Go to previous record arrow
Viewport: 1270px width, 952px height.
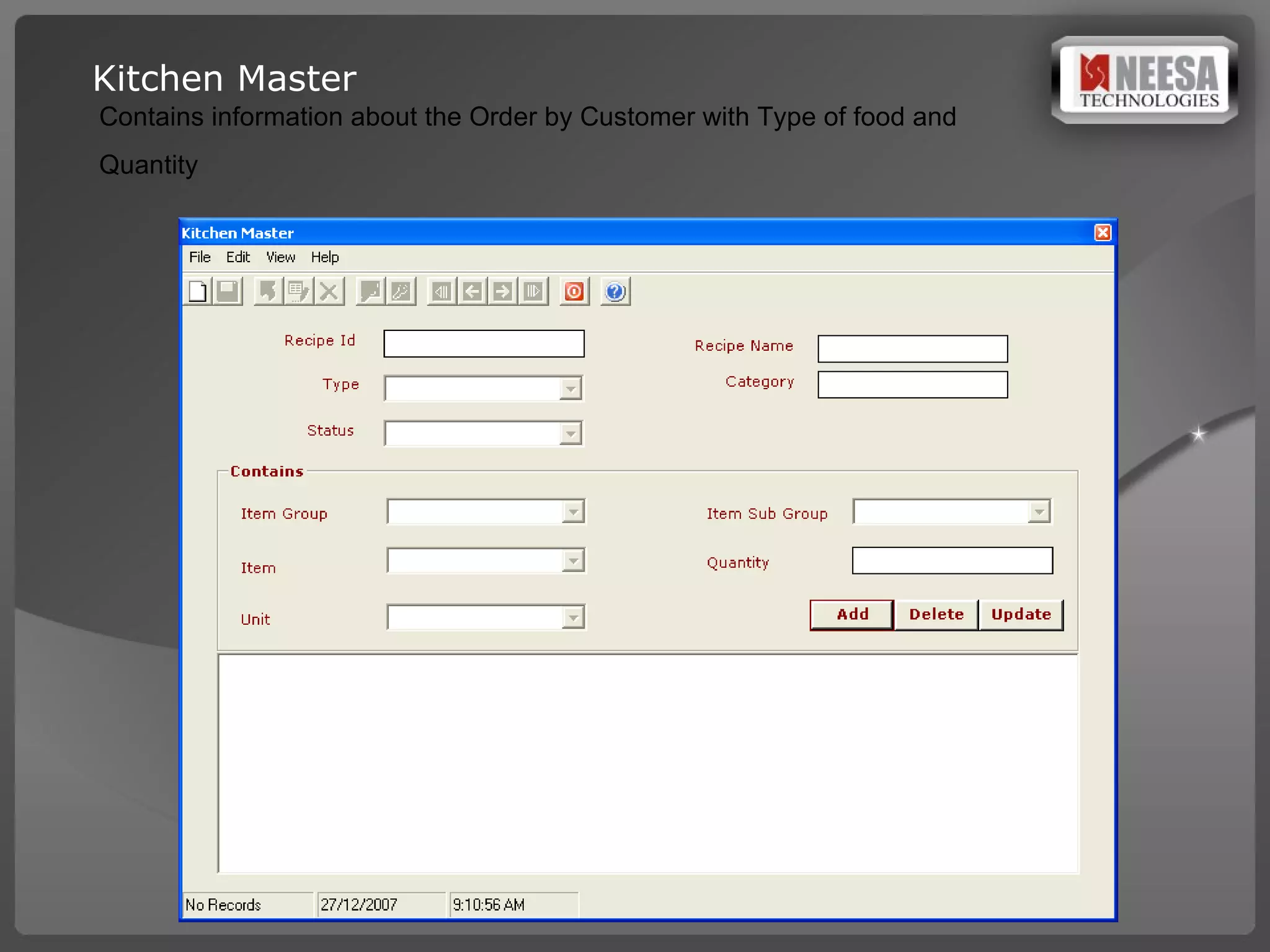[473, 291]
